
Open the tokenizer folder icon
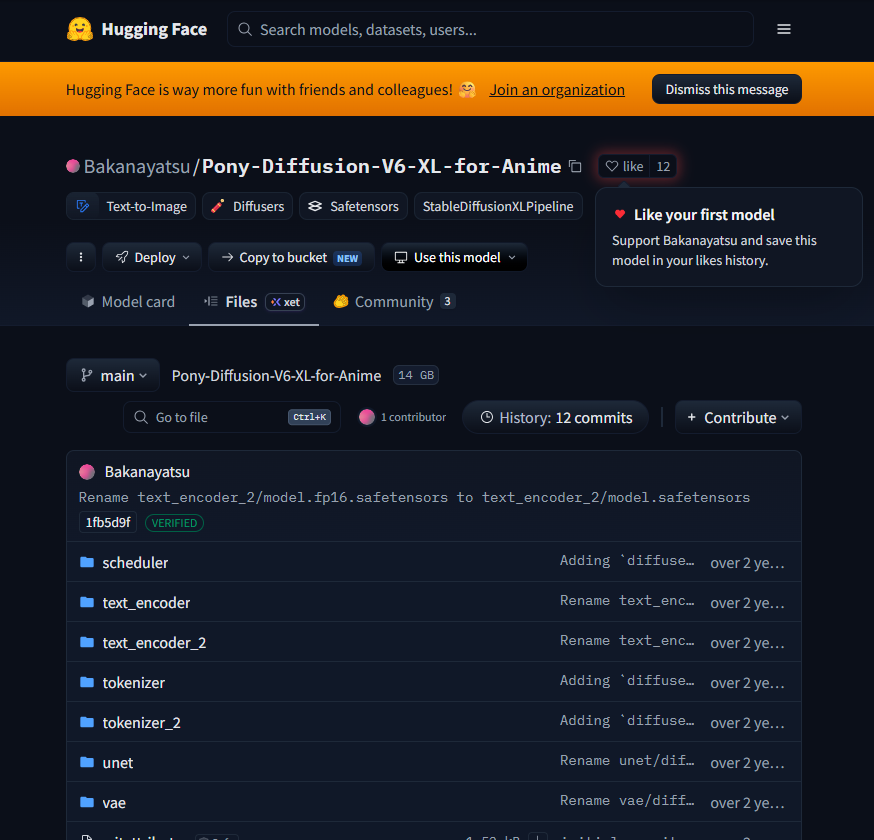coord(87,682)
